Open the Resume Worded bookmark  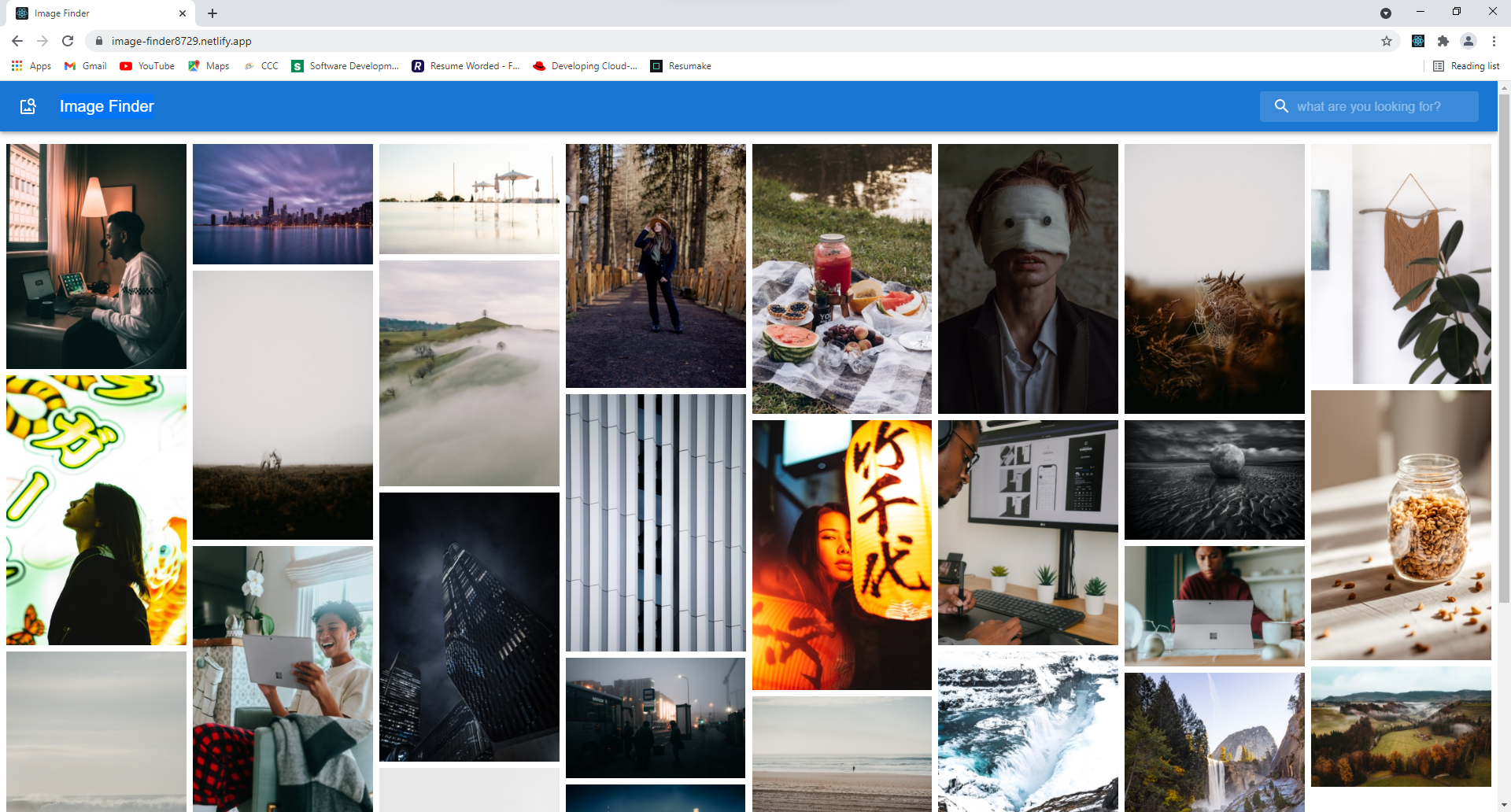[x=466, y=66]
